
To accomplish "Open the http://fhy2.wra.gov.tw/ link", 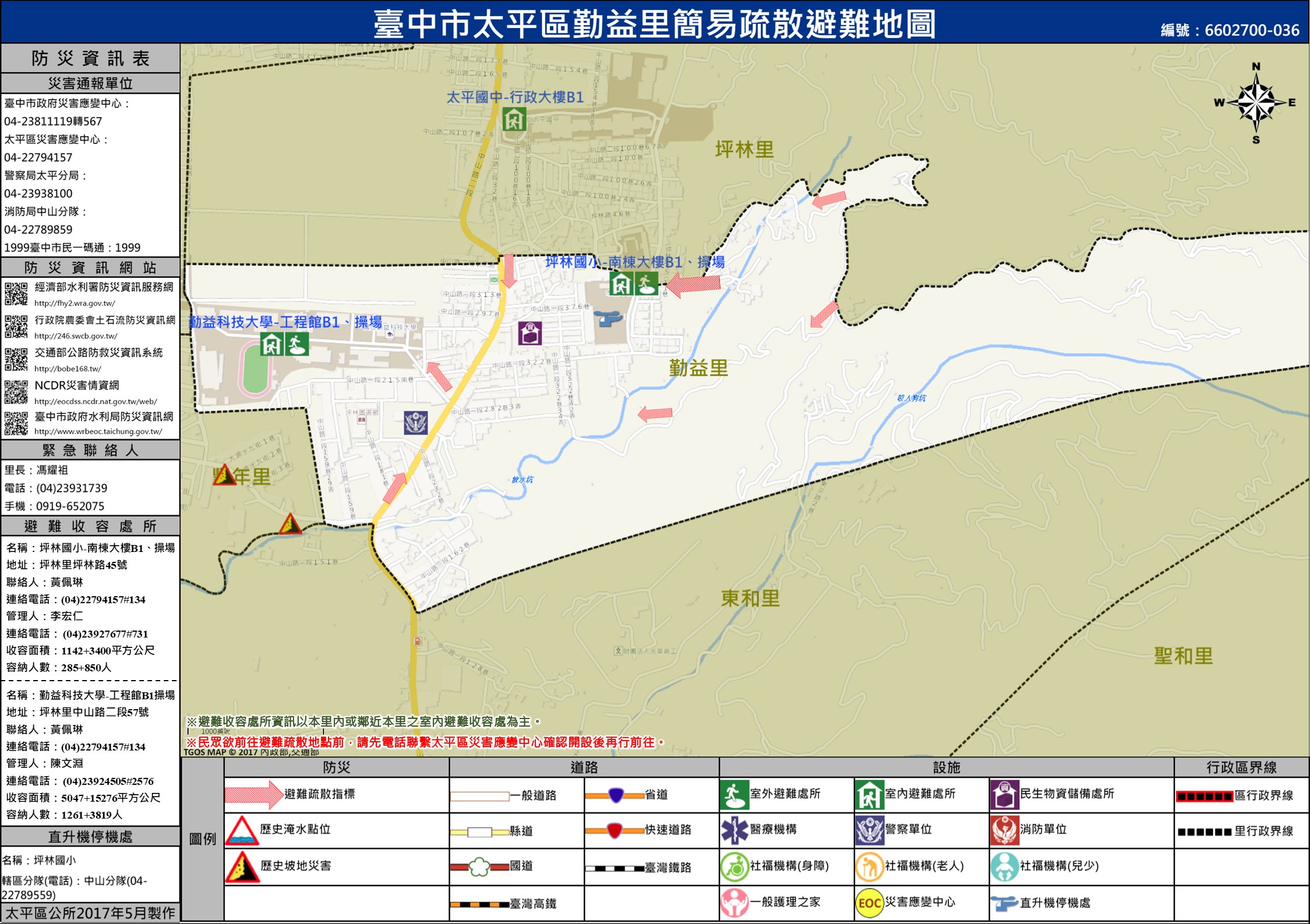I will point(75,303).
